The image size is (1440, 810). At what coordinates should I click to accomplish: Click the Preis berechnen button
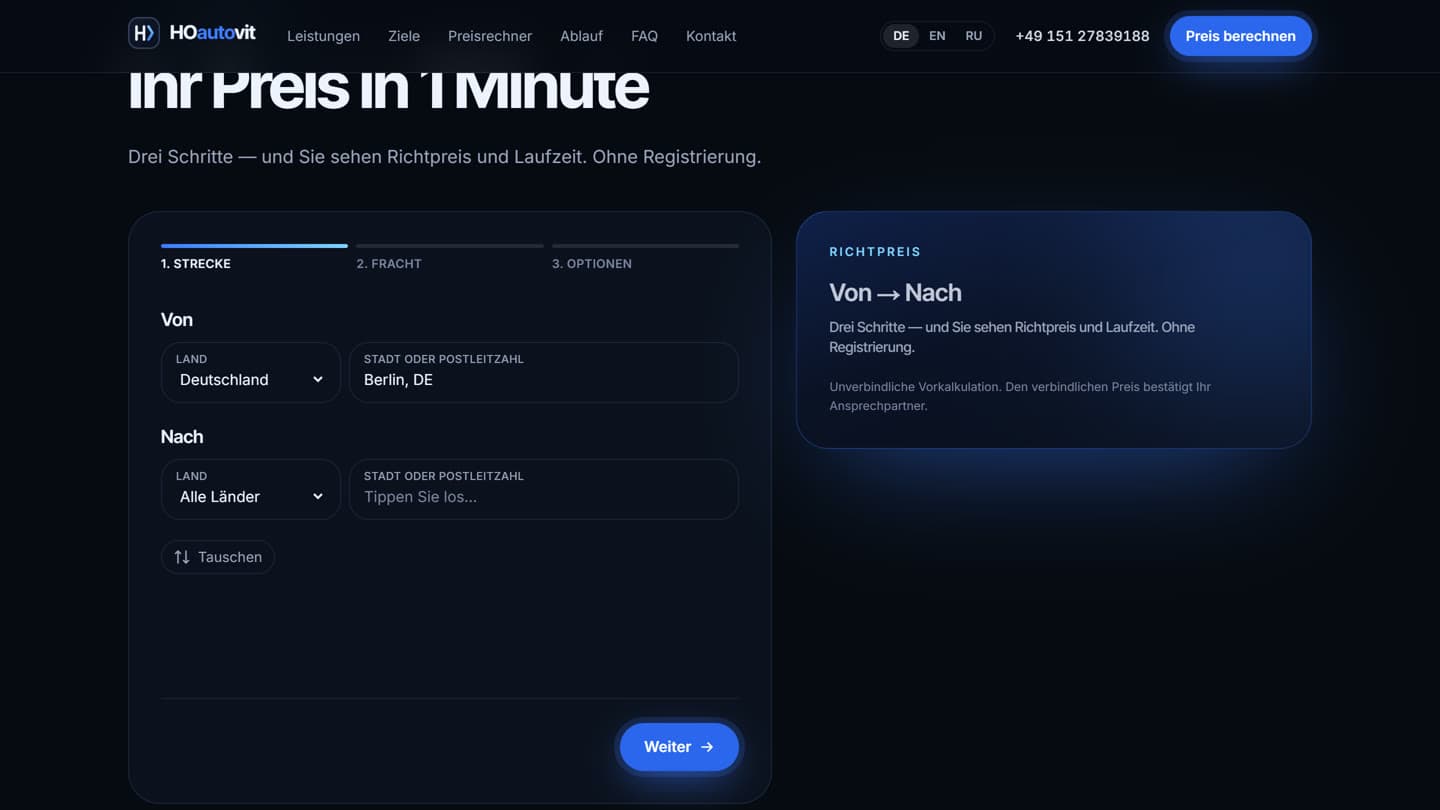(1241, 36)
